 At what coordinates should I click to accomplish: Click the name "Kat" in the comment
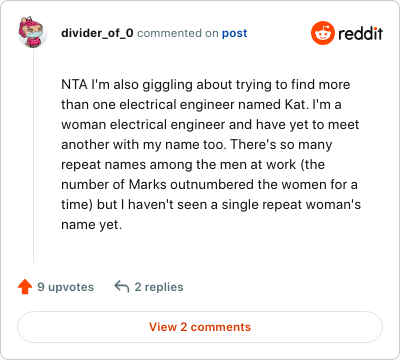point(295,105)
